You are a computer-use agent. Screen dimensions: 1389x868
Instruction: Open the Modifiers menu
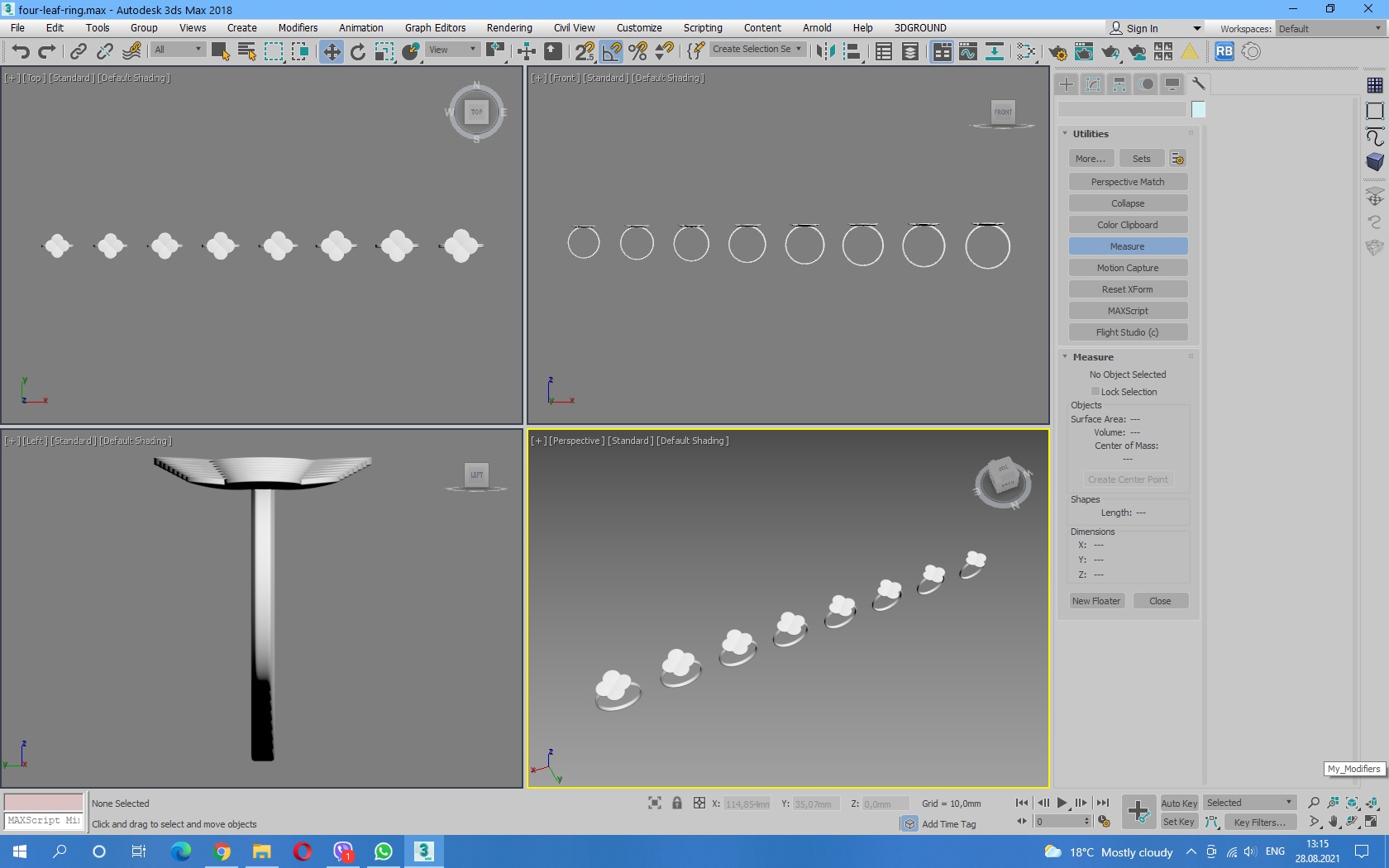(x=298, y=28)
